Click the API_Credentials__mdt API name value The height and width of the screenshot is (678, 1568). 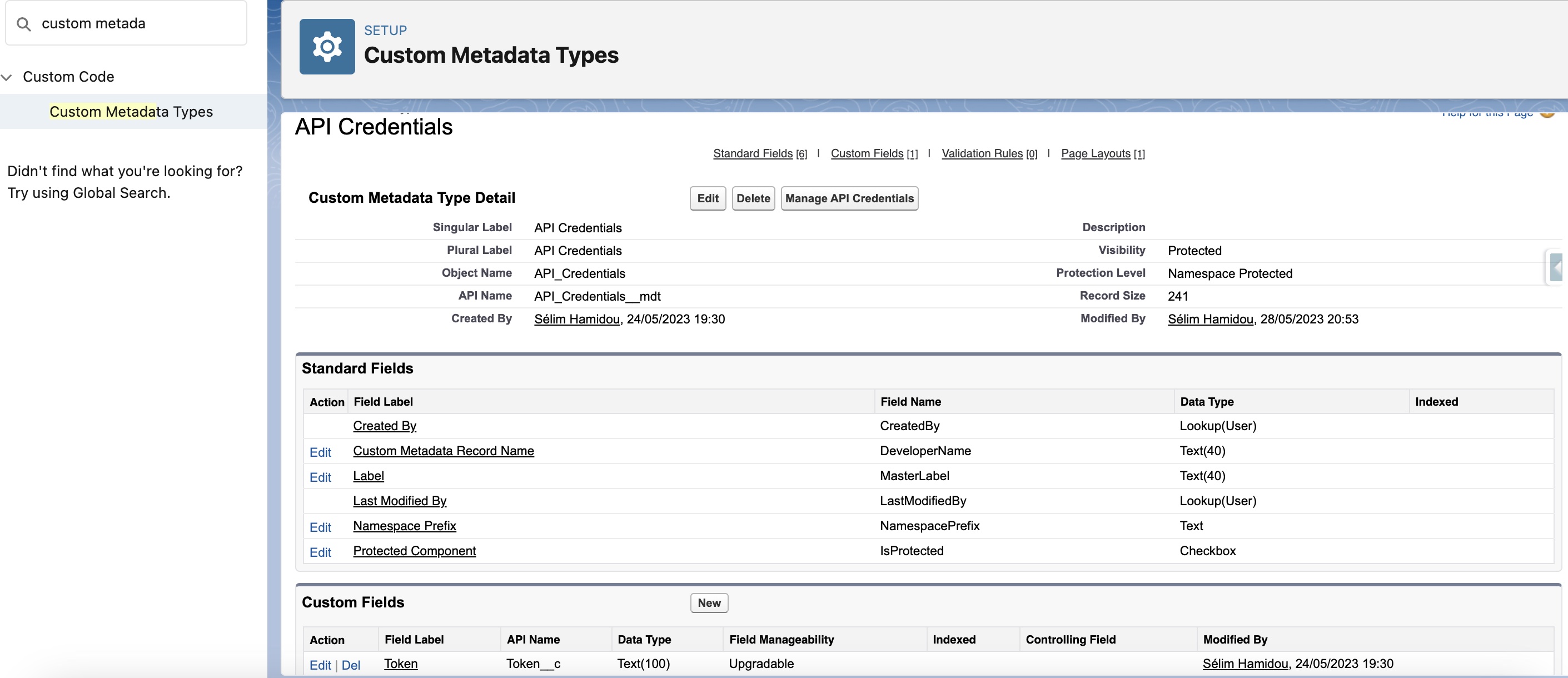597,296
